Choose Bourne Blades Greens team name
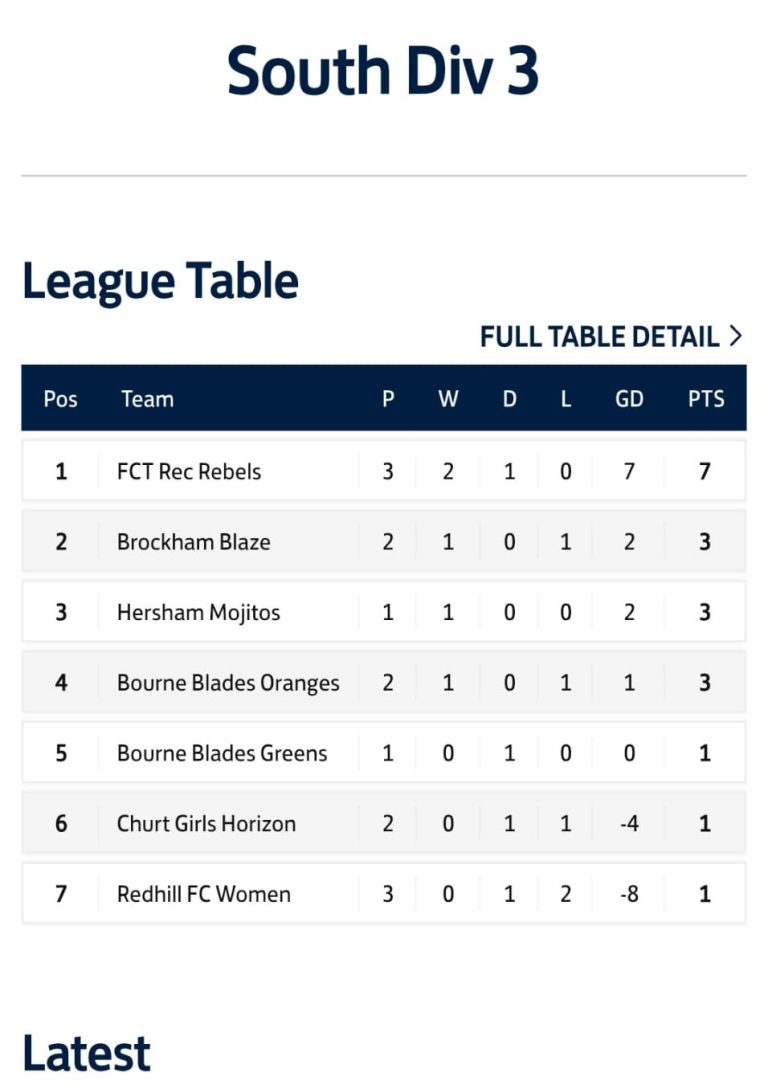The height and width of the screenshot is (1089, 768). click(x=222, y=753)
